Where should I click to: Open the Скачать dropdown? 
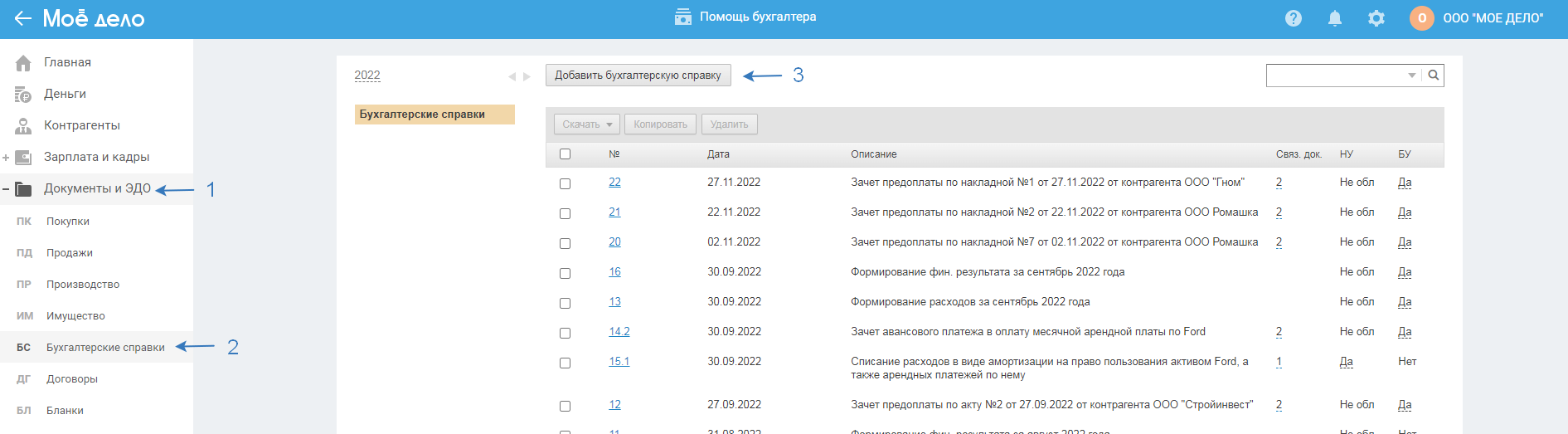click(586, 124)
